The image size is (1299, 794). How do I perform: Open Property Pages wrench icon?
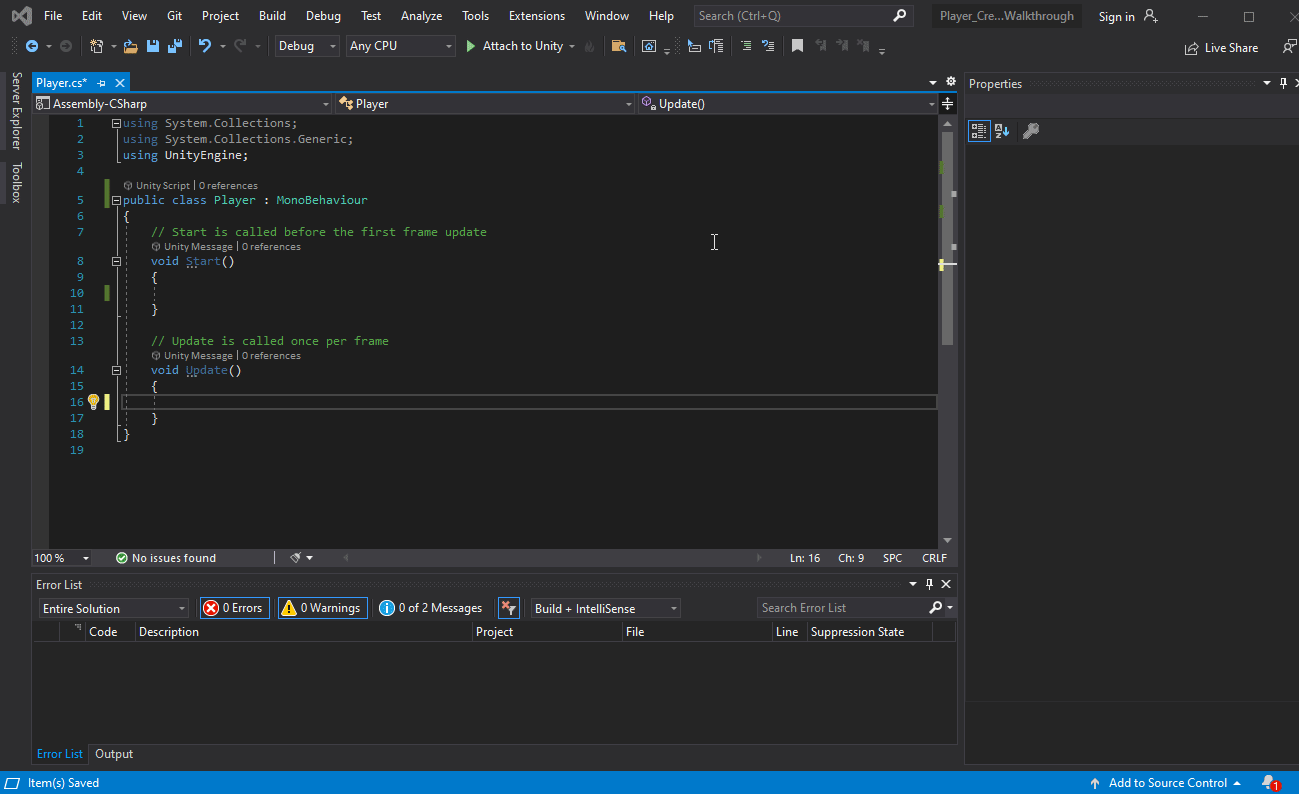coord(1031,131)
